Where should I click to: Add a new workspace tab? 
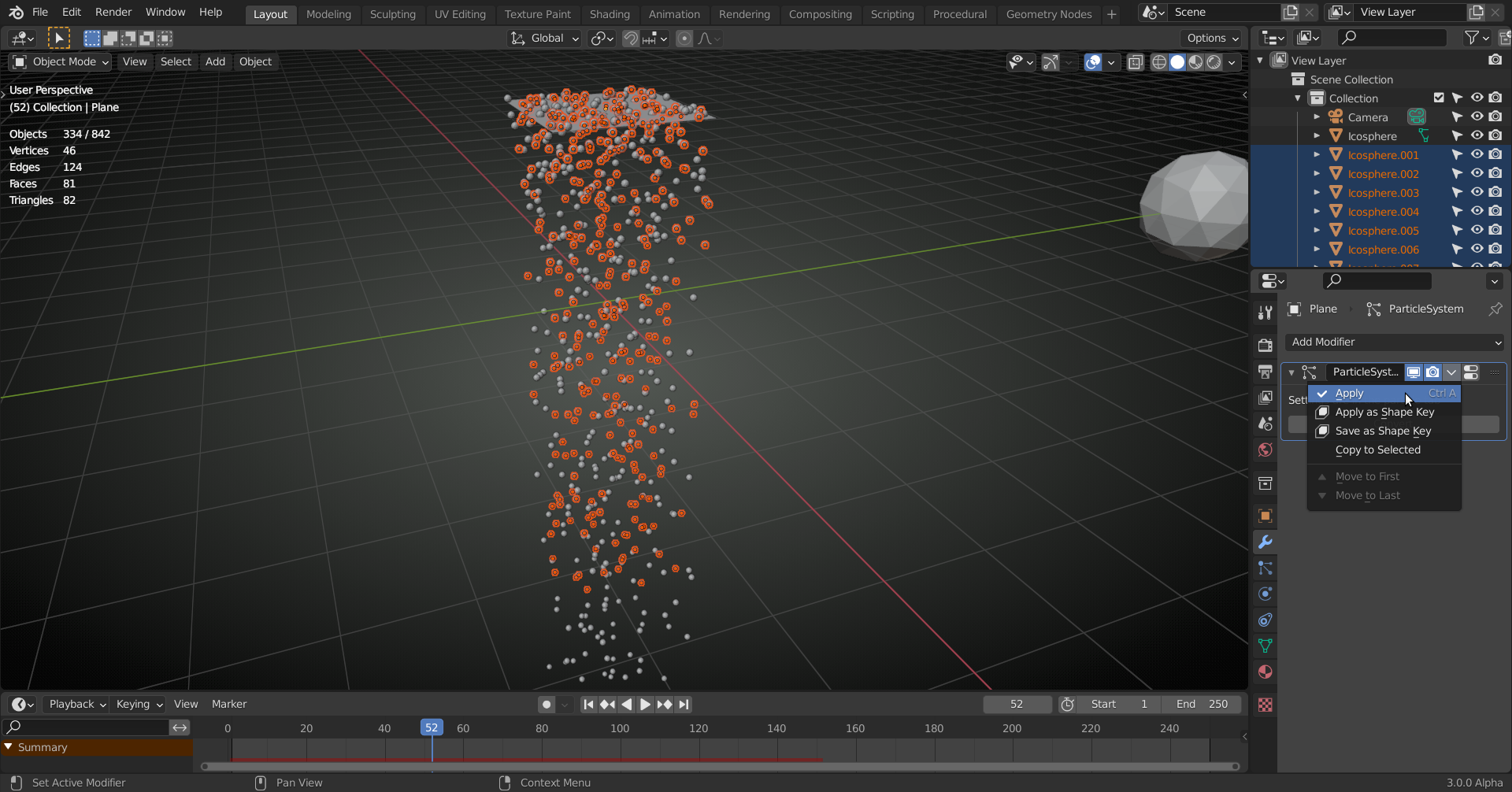[x=1111, y=14]
